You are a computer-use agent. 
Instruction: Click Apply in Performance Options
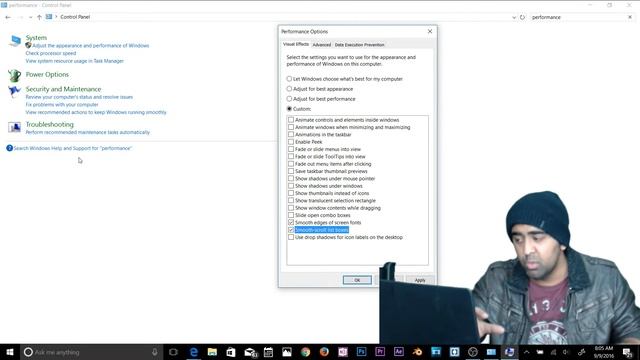pyautogui.click(x=420, y=280)
